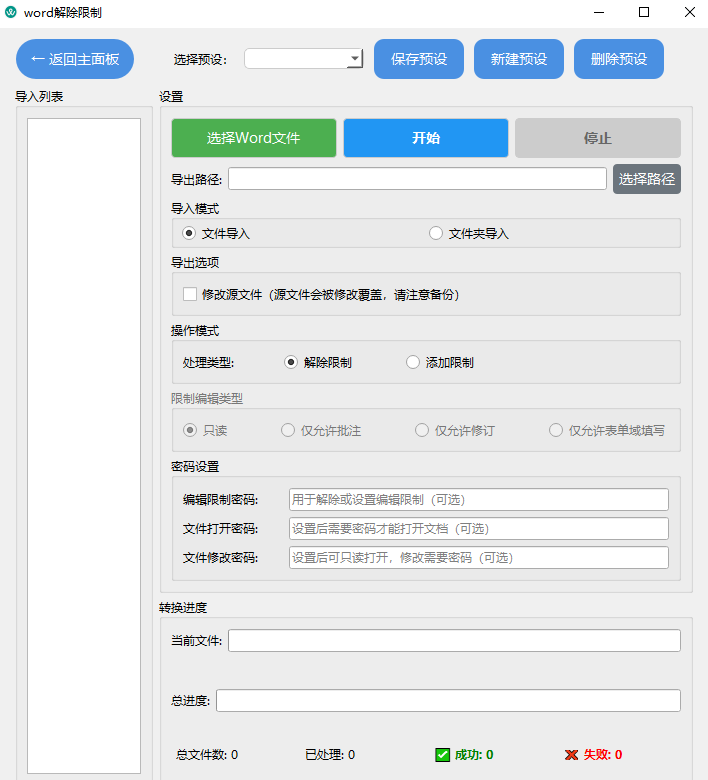Screen dimensions: 708x780
Task: Click the 当前文件 display field
Action: (454, 641)
